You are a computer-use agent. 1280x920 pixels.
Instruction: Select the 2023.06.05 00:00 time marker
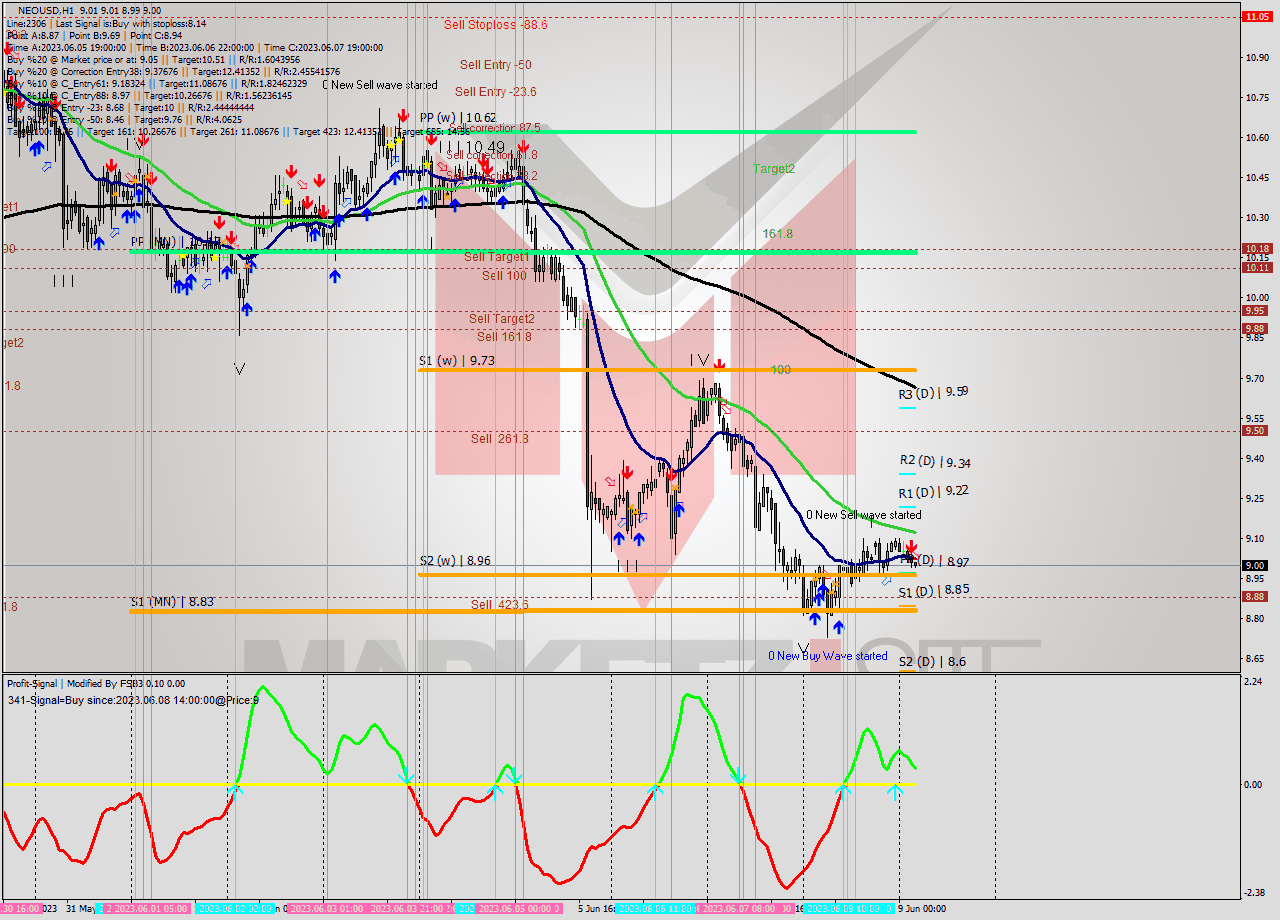(x=515, y=909)
